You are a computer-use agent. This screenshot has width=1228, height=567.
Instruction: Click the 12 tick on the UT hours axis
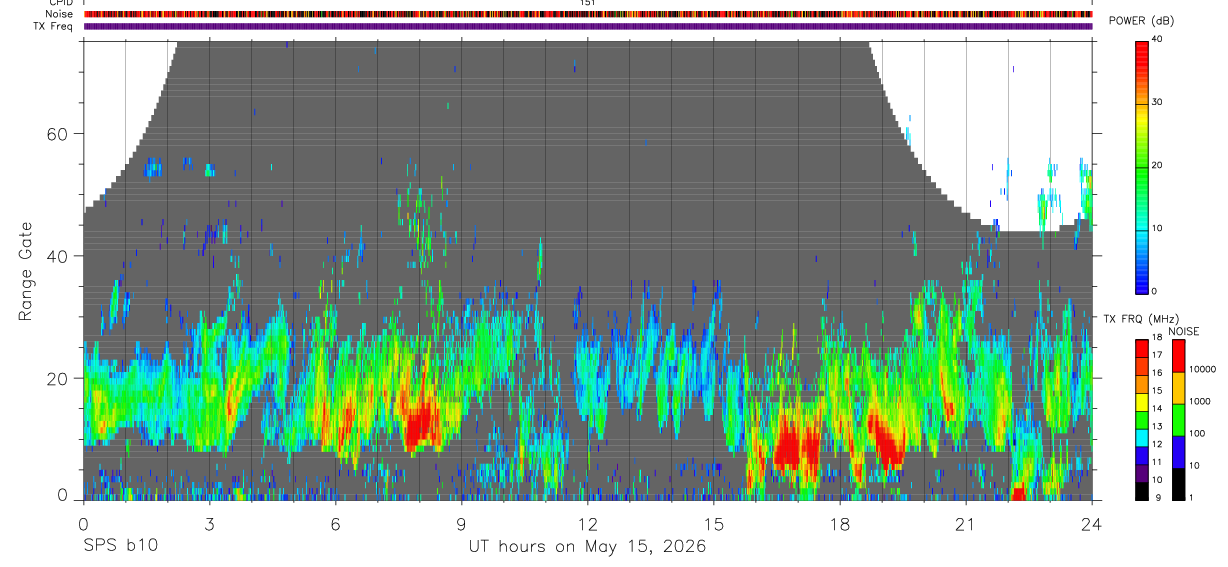click(x=587, y=523)
